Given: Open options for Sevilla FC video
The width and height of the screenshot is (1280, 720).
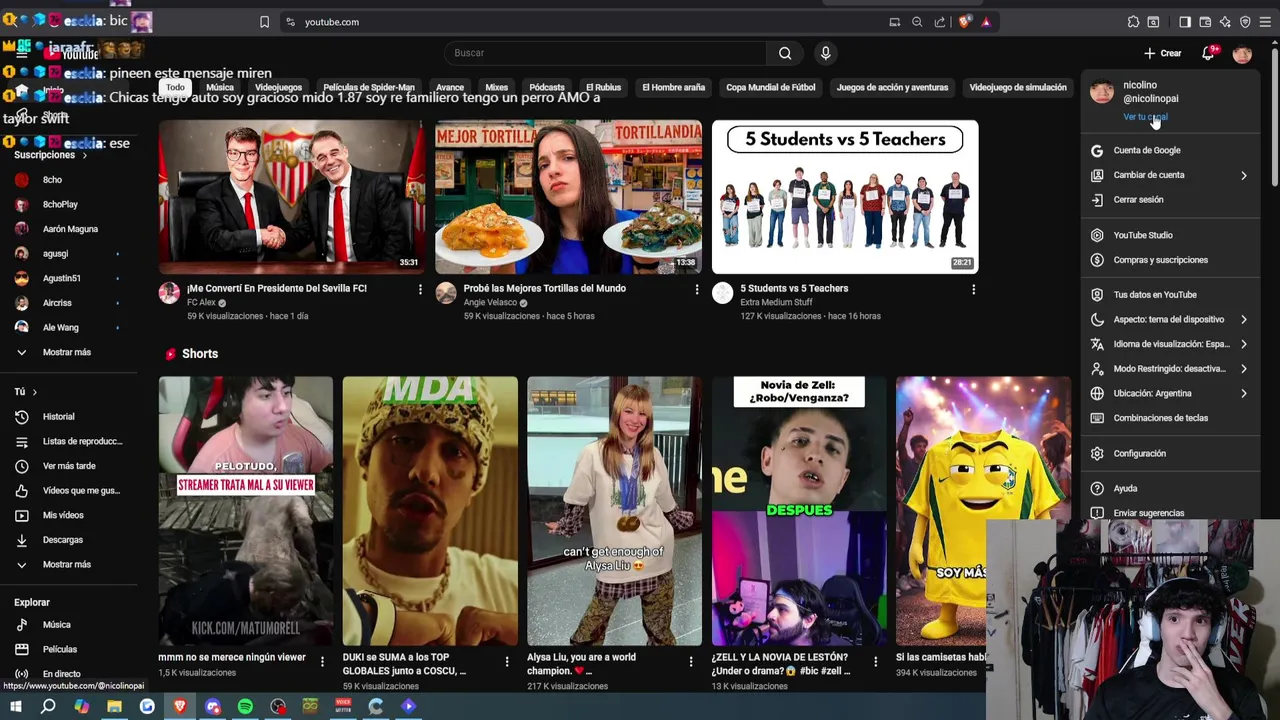Looking at the screenshot, I should (420, 289).
